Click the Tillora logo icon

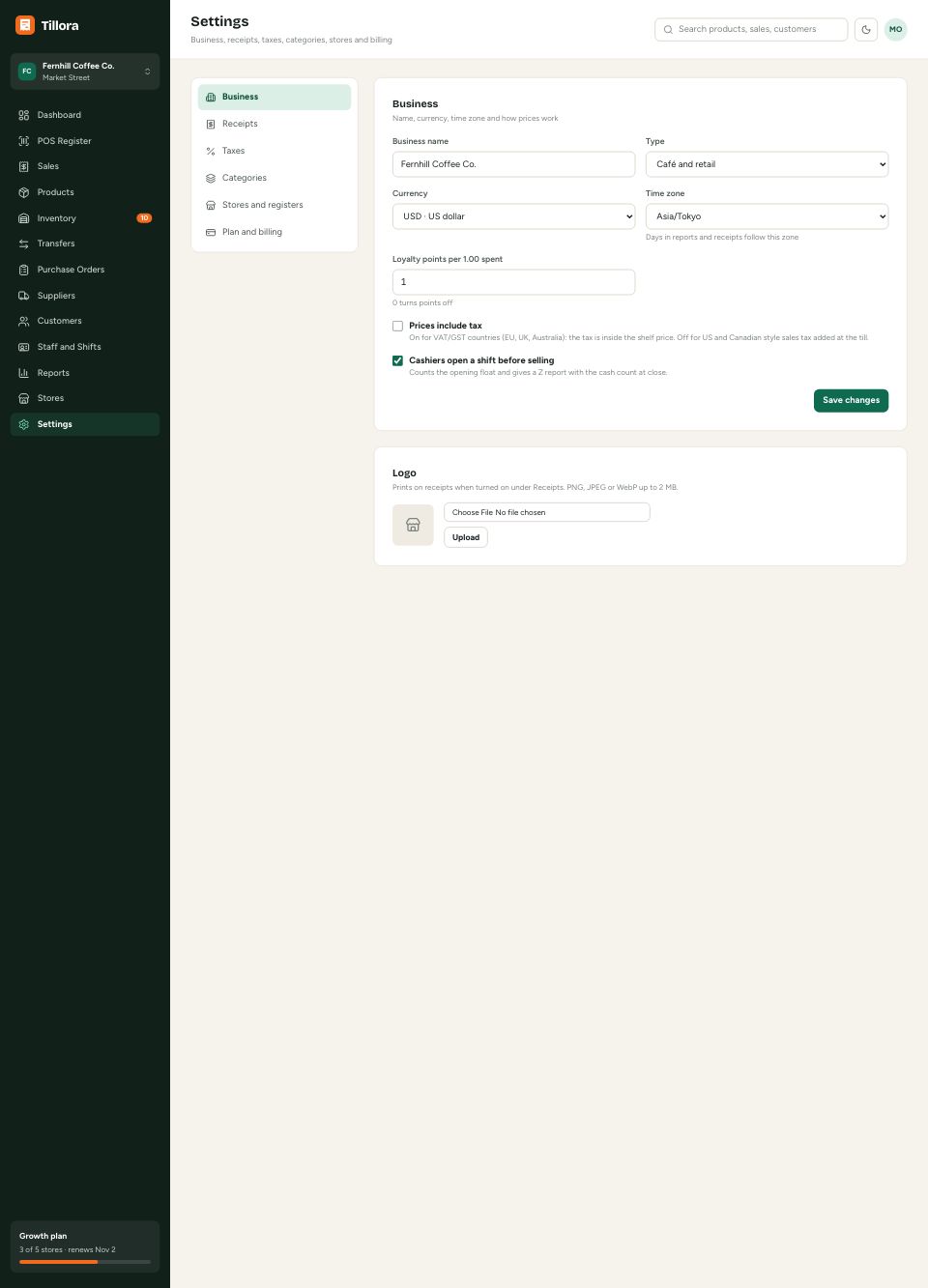click(x=25, y=25)
